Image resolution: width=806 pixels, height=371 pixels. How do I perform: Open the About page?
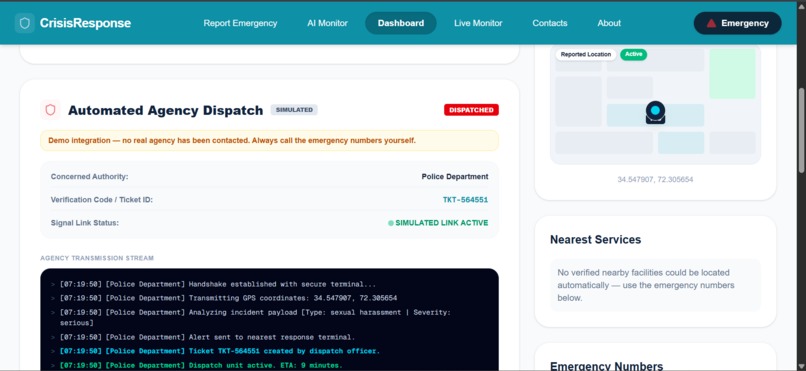coord(609,23)
